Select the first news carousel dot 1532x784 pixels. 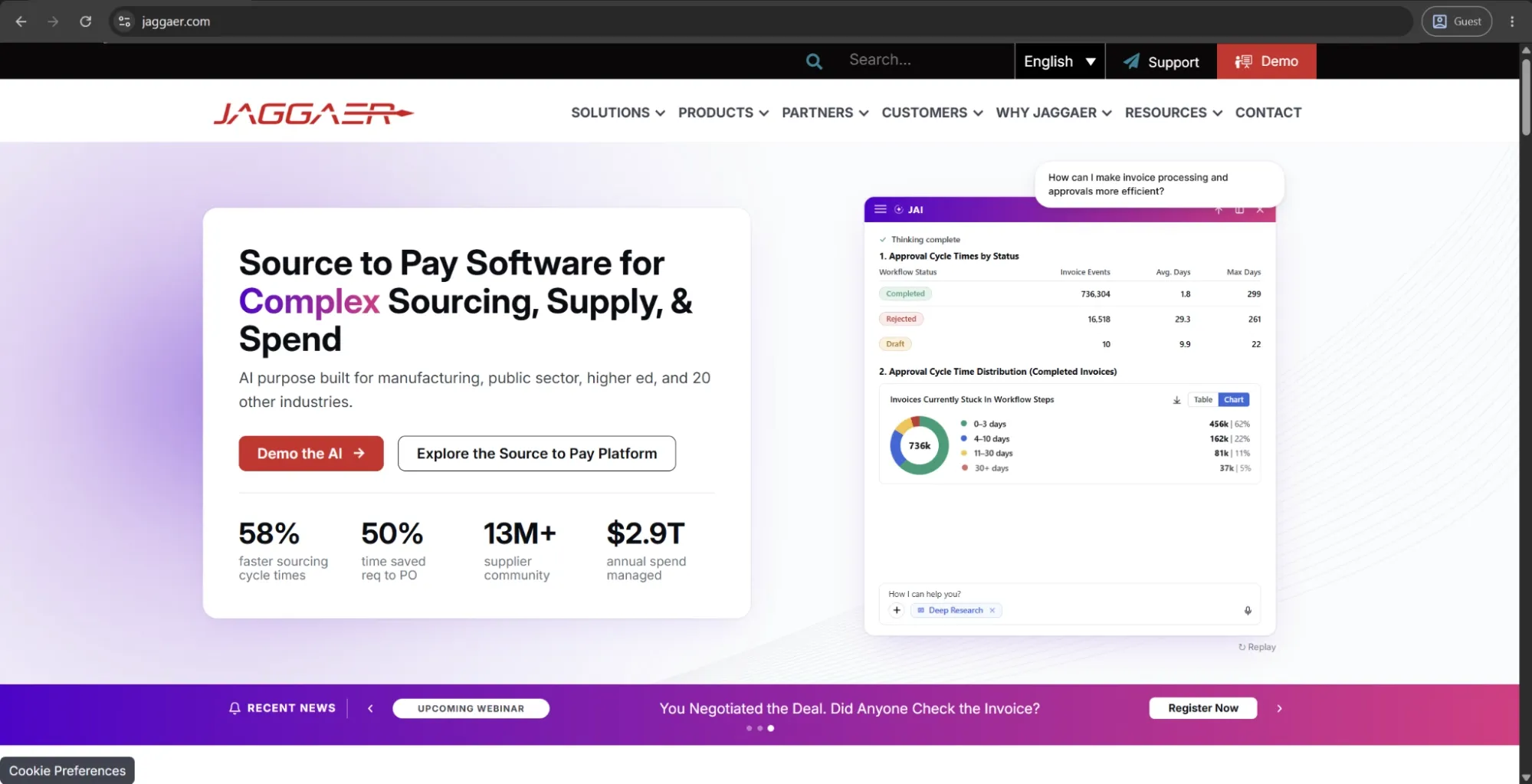pyautogui.click(x=749, y=728)
